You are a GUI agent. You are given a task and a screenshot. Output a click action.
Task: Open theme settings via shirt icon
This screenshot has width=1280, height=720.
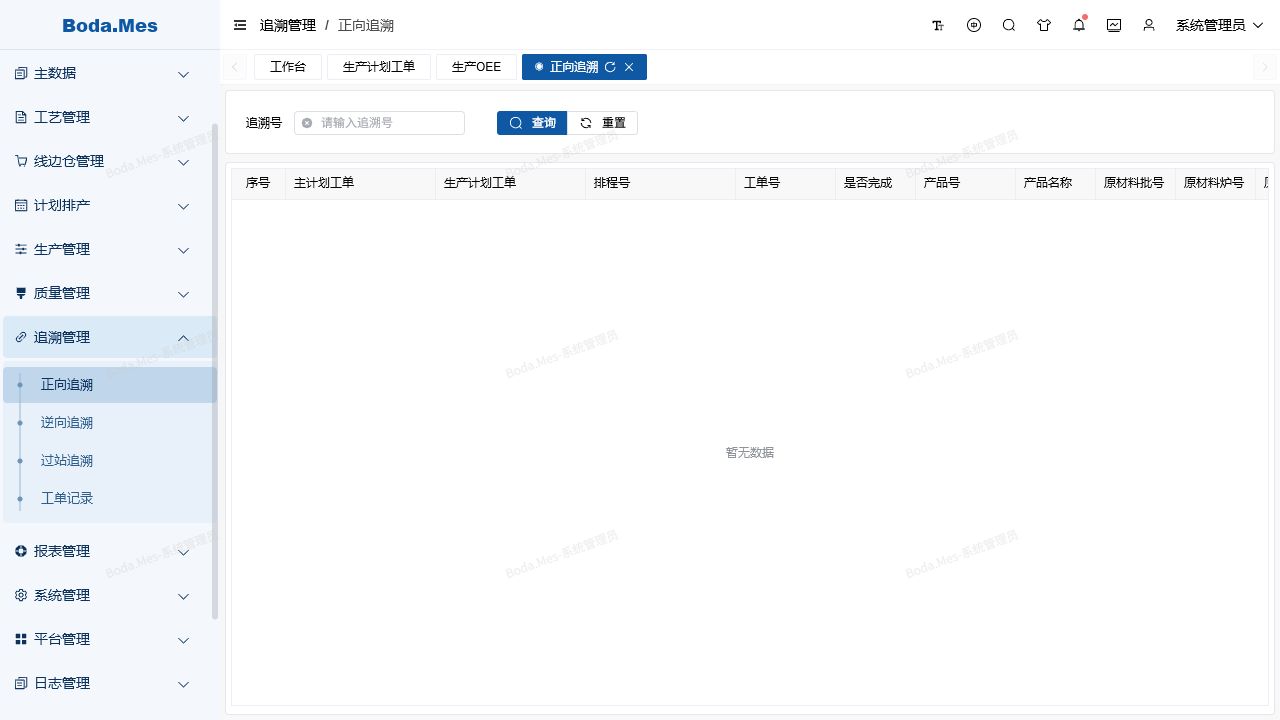pyautogui.click(x=1044, y=25)
